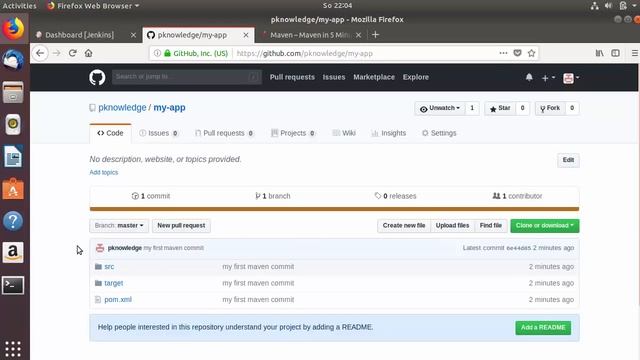Open the target folder

tap(113, 283)
